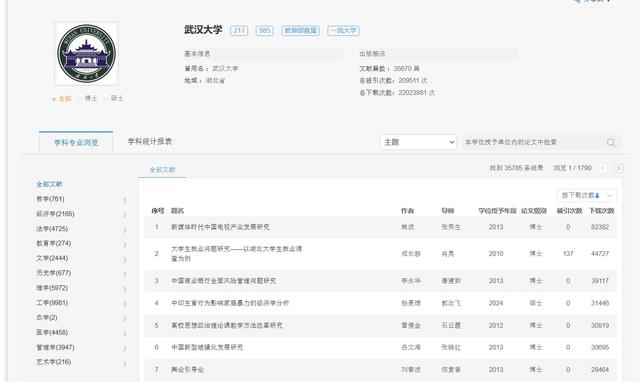Click the 学位授予年度 column header
Screen dimensions: 640x382
[x=497, y=211]
